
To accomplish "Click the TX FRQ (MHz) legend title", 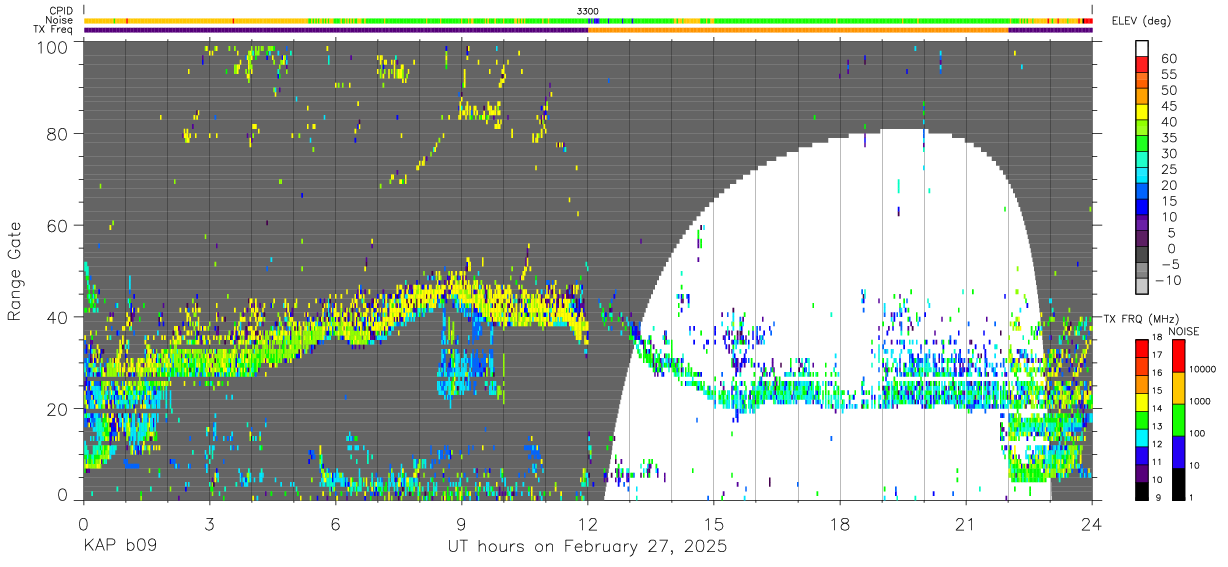I will (x=1139, y=319).
